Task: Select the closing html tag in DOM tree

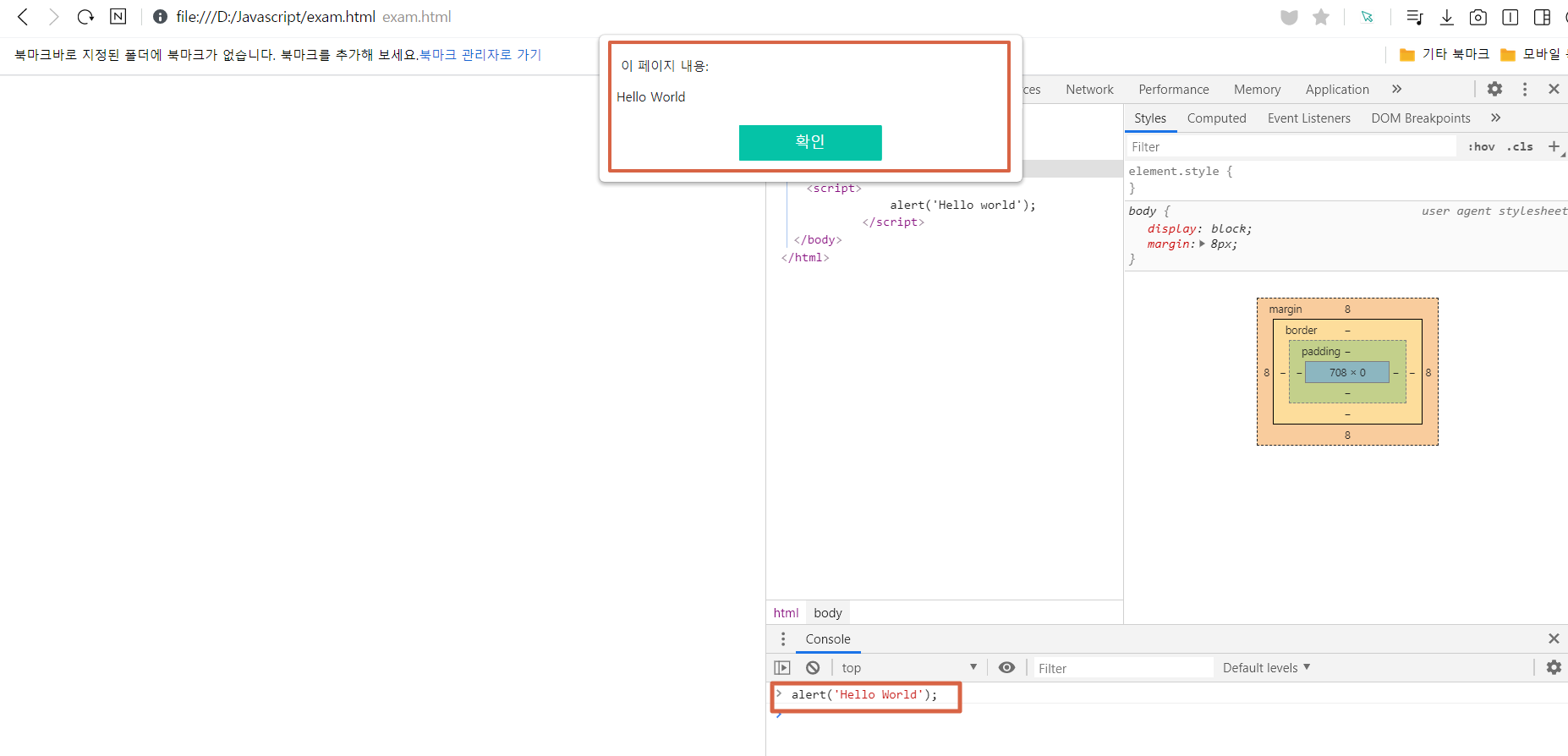Action: [805, 257]
